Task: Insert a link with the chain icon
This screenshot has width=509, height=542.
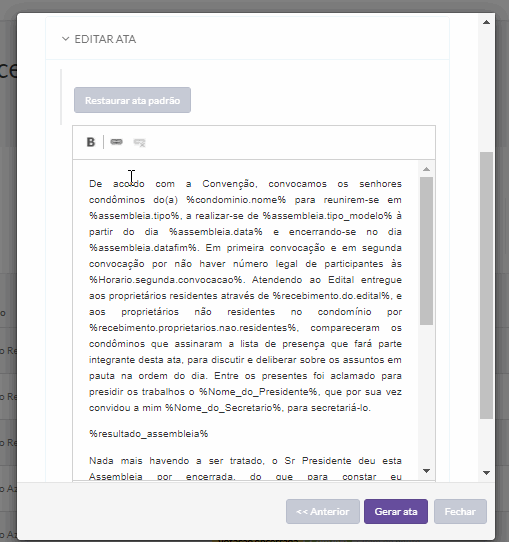Action: click(116, 142)
